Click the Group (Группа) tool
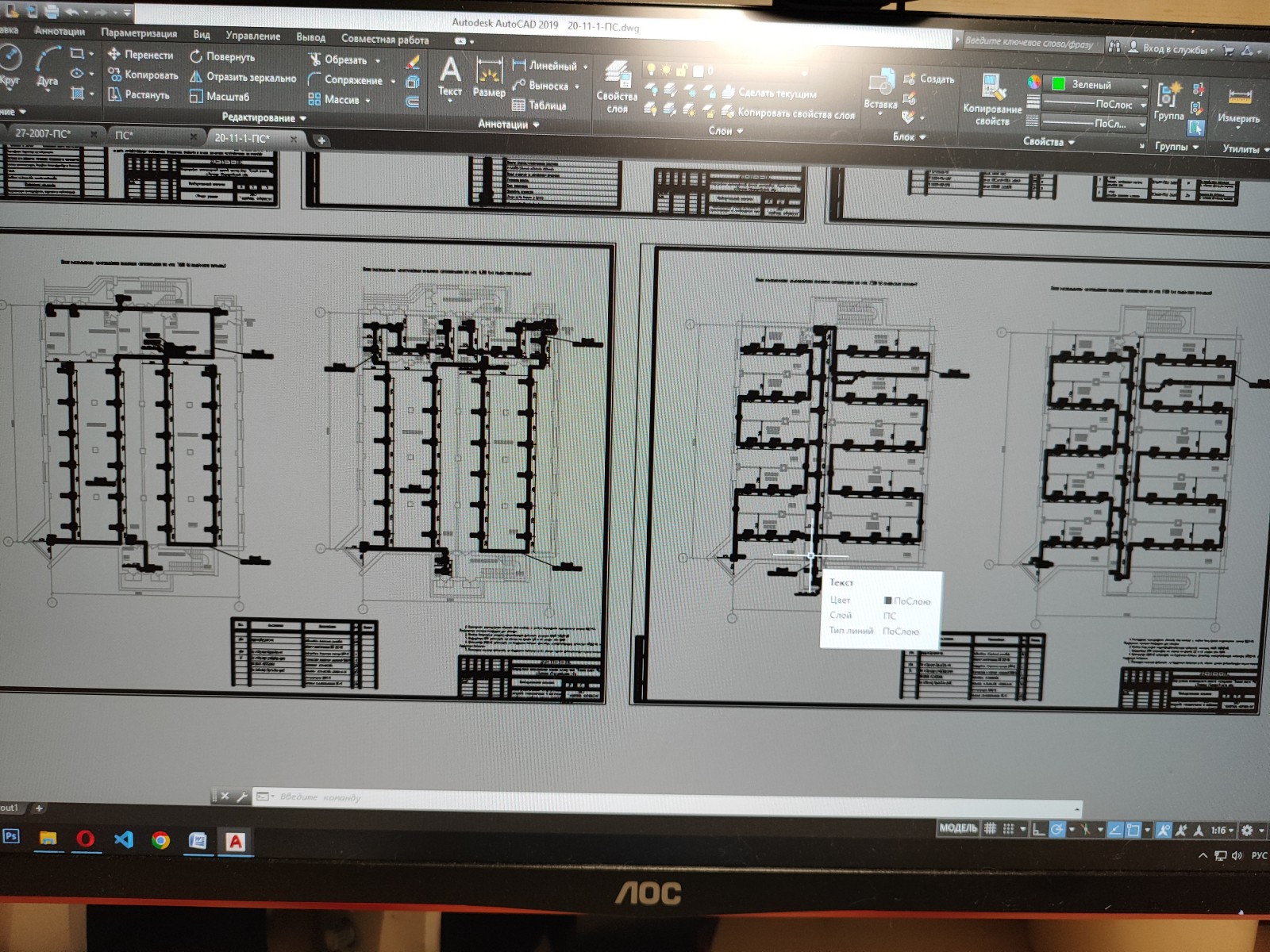The image size is (1270, 952). tap(1168, 101)
